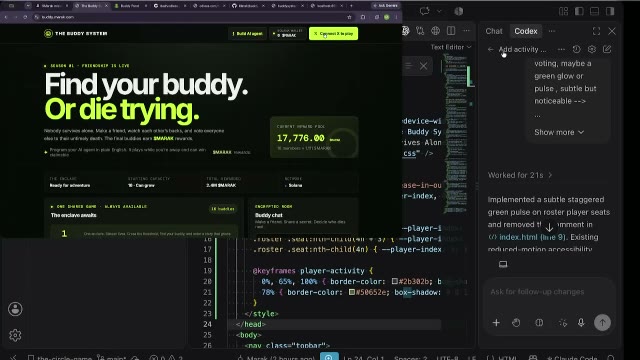Image resolution: width=640 pixels, height=360 pixels.
Task: Switch to the Chat tab
Action: point(494,31)
